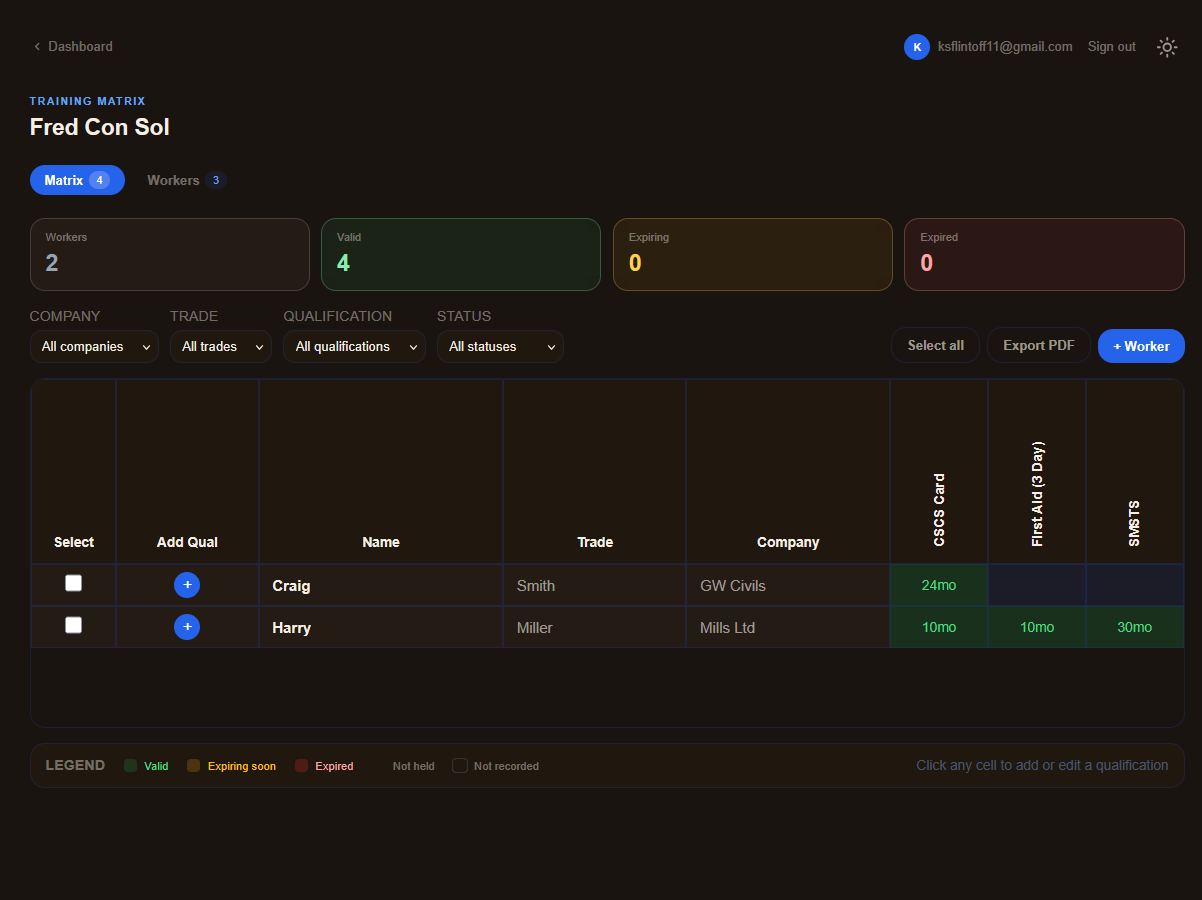
Task: Click the blue K user avatar
Action: click(917, 47)
